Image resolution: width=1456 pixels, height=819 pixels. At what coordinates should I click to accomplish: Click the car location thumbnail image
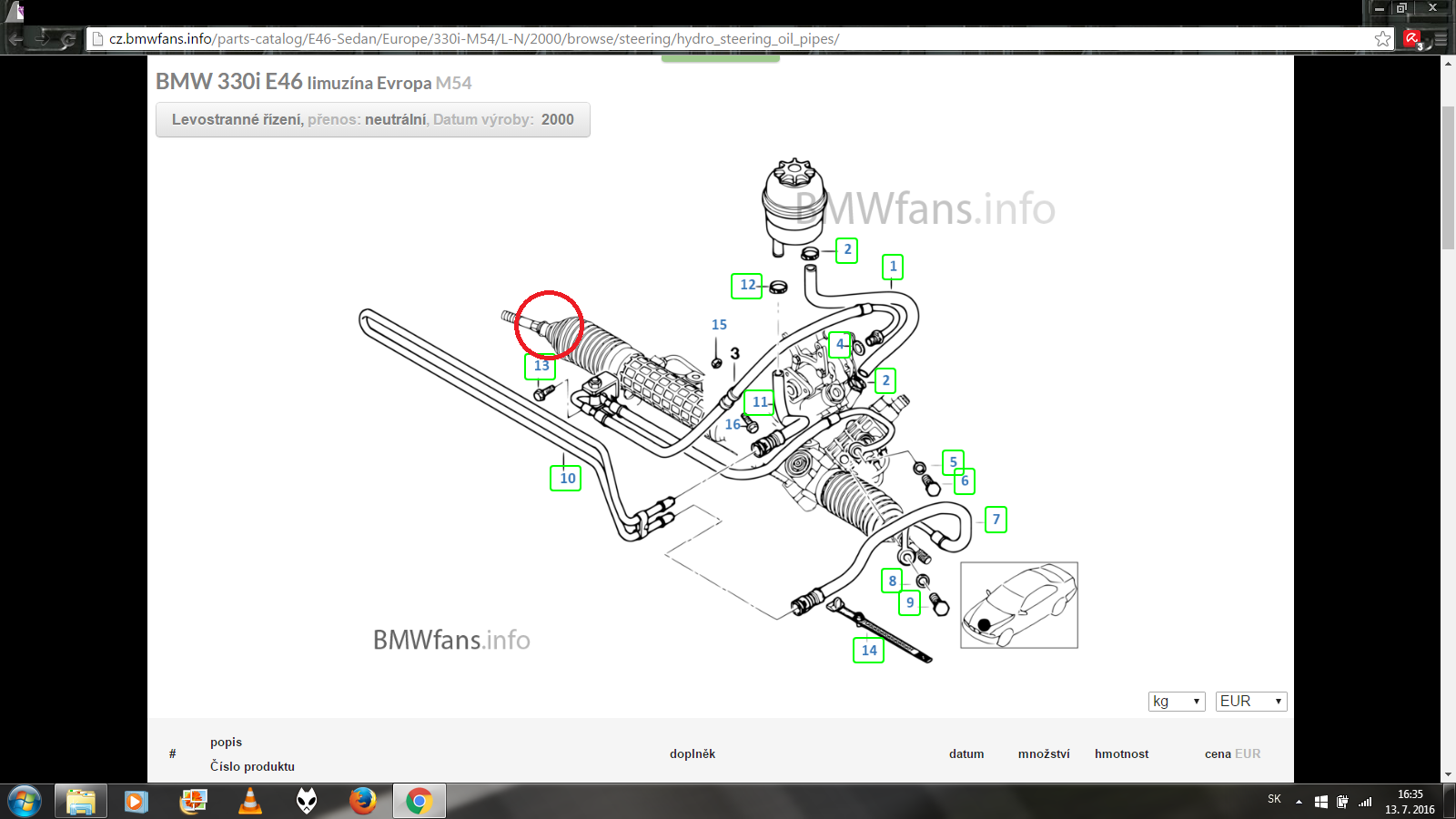click(x=1019, y=605)
